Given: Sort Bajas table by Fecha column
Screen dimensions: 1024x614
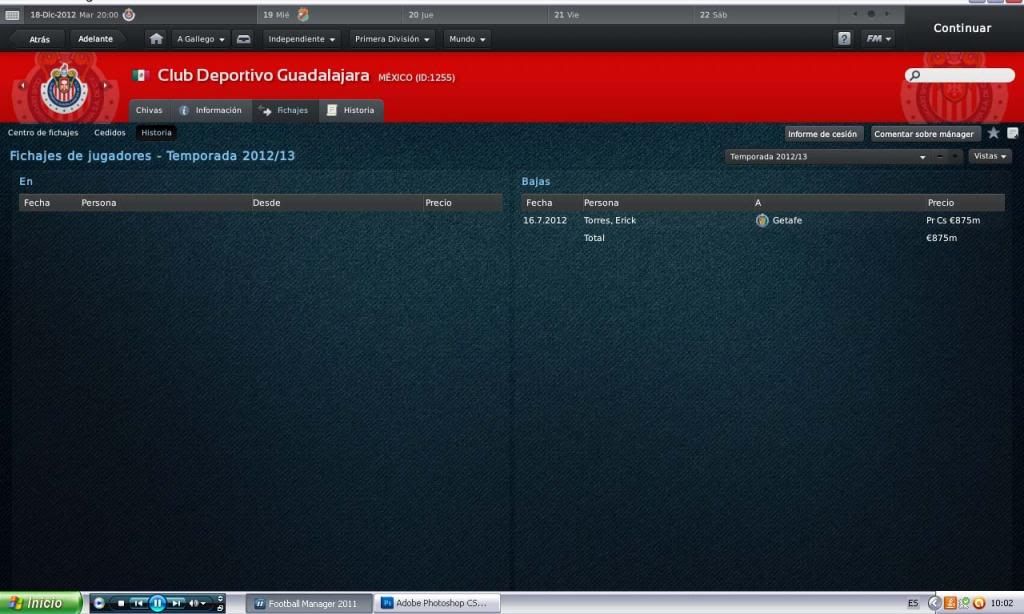Looking at the screenshot, I should (539, 203).
